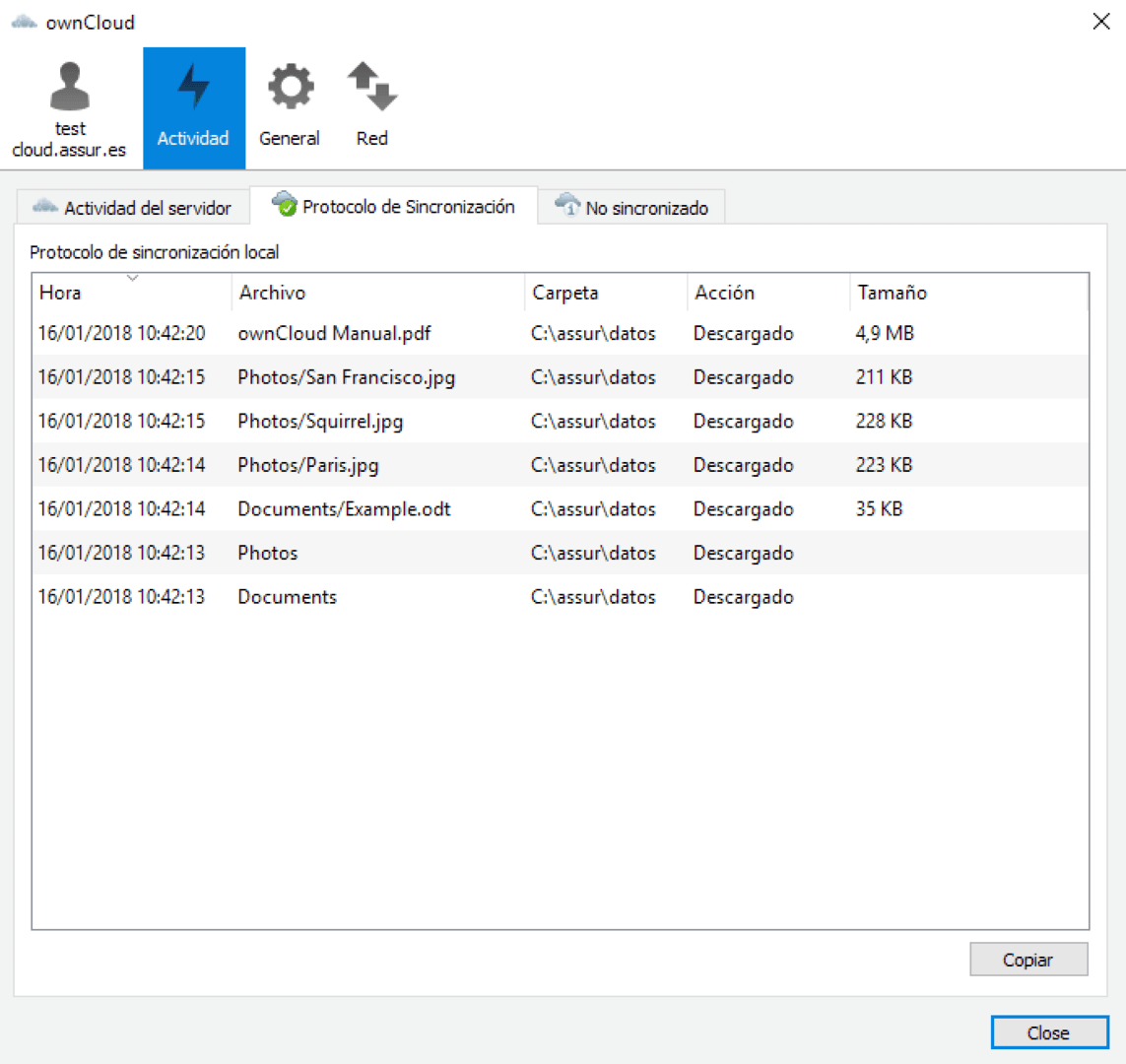The image size is (1126, 1064).
Task: Open Red network arrows icon
Action: coord(371,87)
